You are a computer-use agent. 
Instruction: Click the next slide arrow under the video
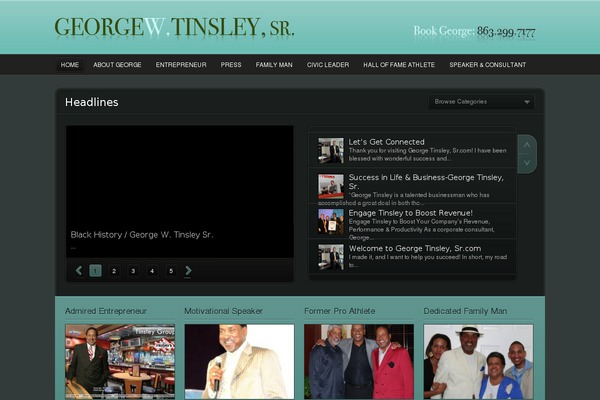pos(188,271)
